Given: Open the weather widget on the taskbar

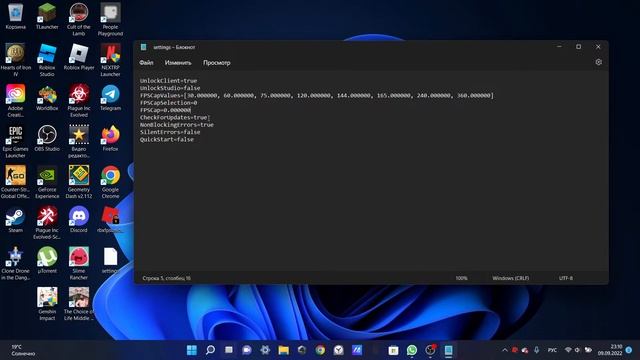Looking at the screenshot, I should tap(23, 350).
